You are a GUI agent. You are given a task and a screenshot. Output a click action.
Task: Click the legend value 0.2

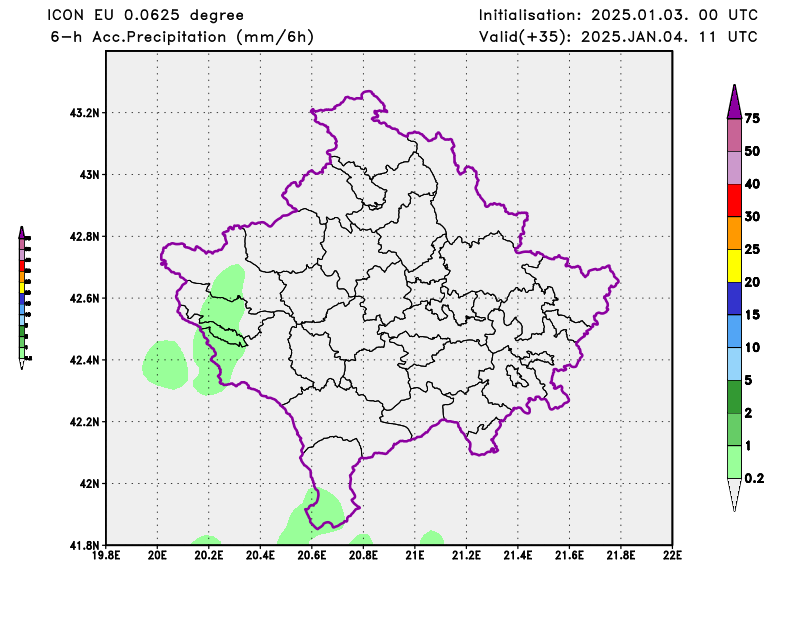[x=754, y=478]
